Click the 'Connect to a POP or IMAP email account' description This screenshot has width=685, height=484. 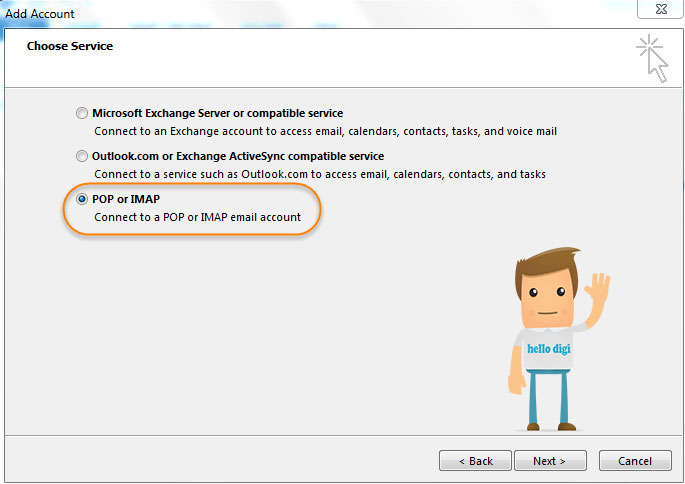click(197, 217)
